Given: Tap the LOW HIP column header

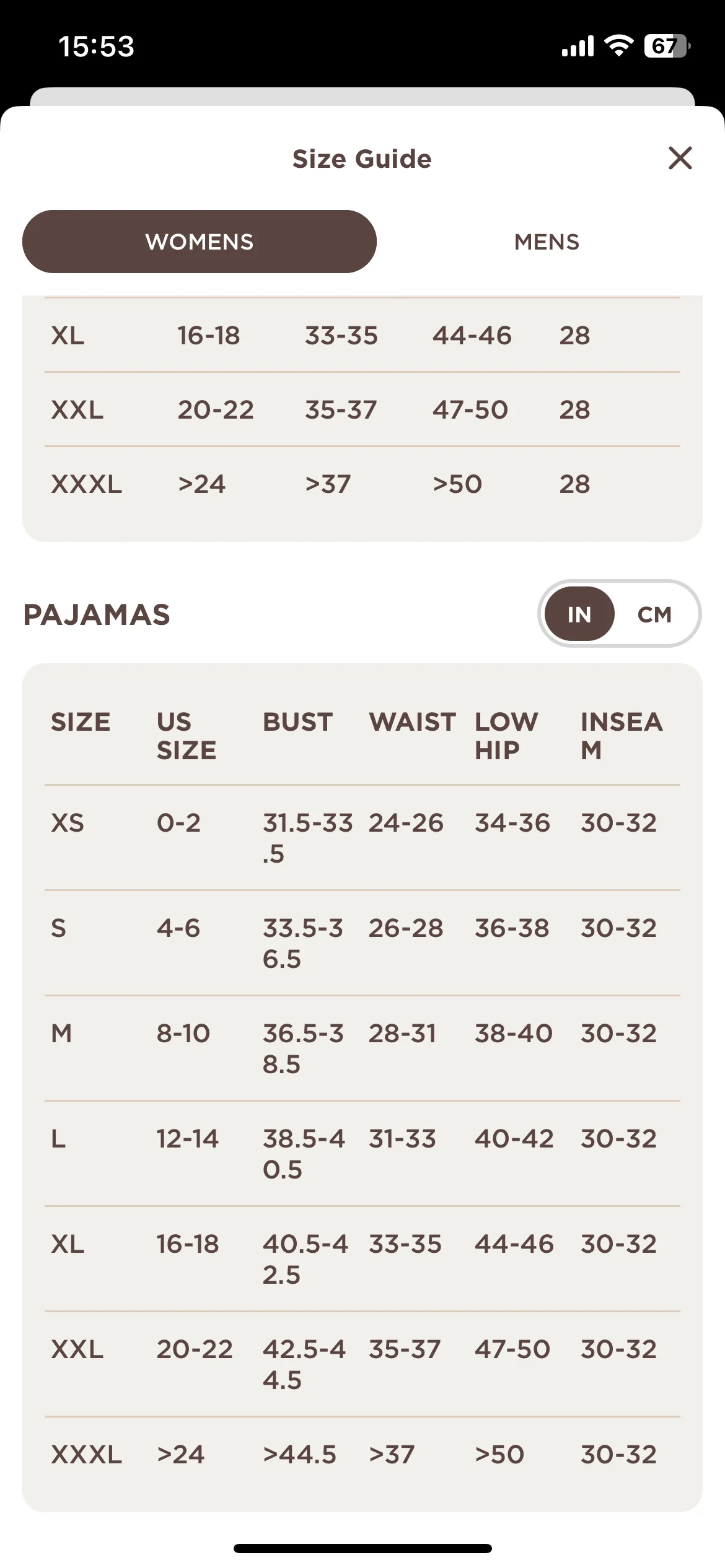Looking at the screenshot, I should 506,736.
